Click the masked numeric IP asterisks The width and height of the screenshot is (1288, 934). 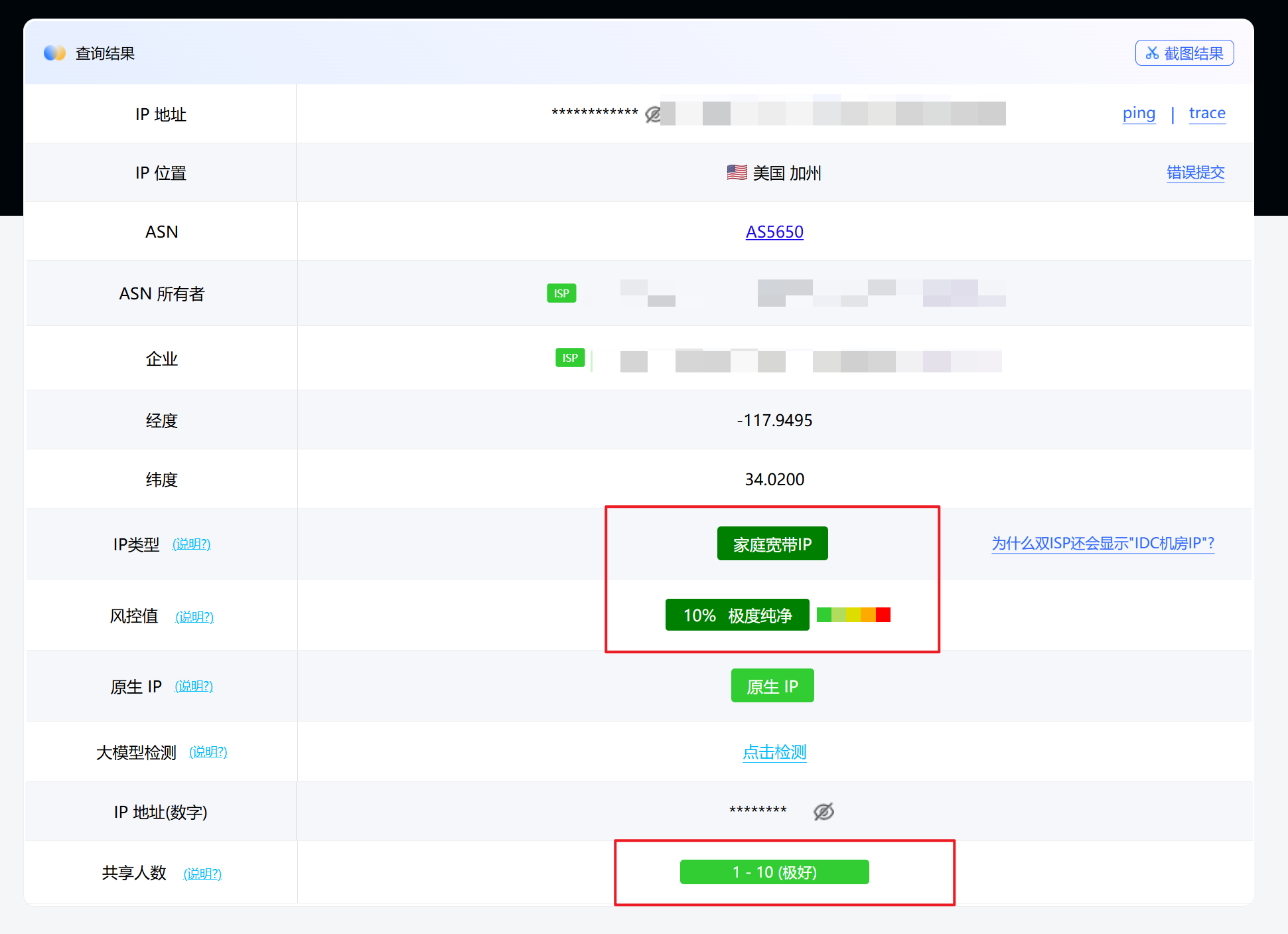758,810
